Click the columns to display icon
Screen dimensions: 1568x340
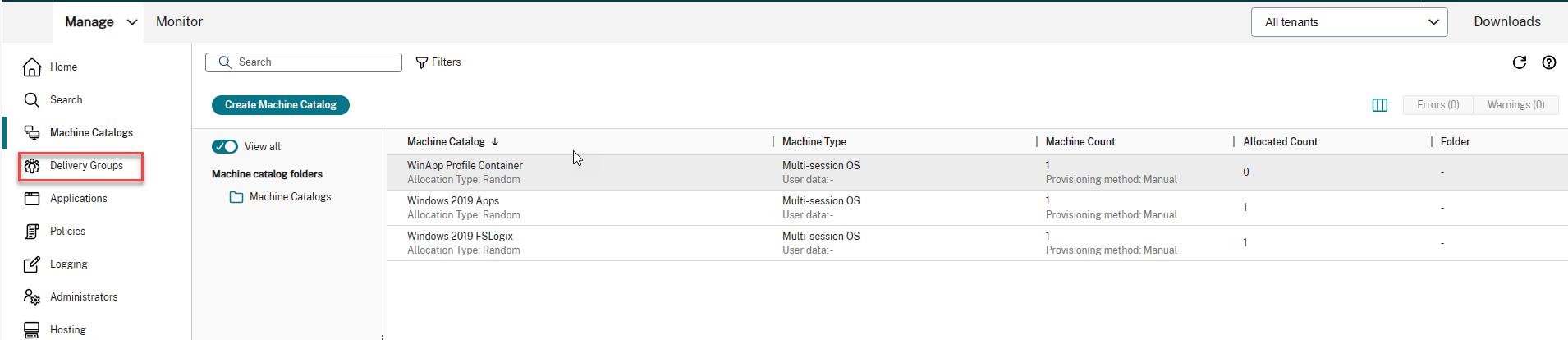click(x=1380, y=105)
